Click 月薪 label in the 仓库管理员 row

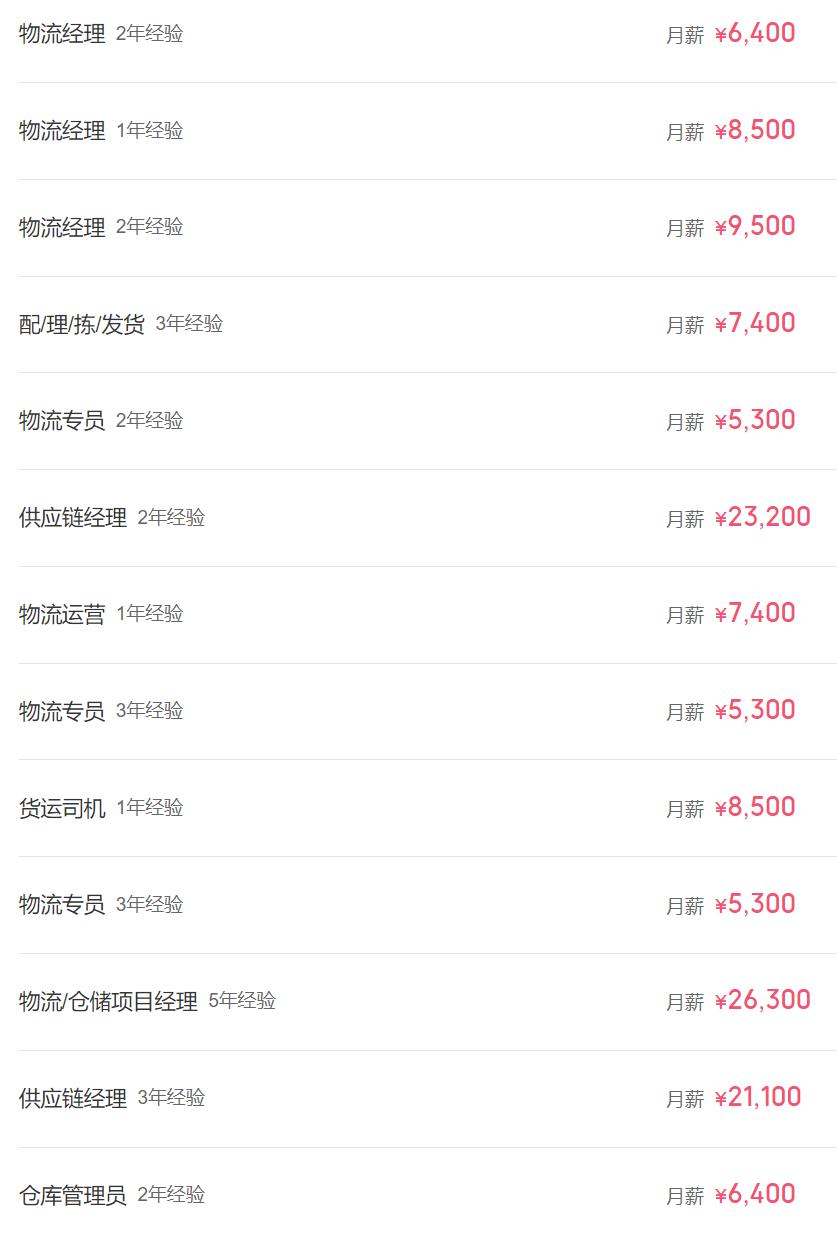coord(685,1196)
